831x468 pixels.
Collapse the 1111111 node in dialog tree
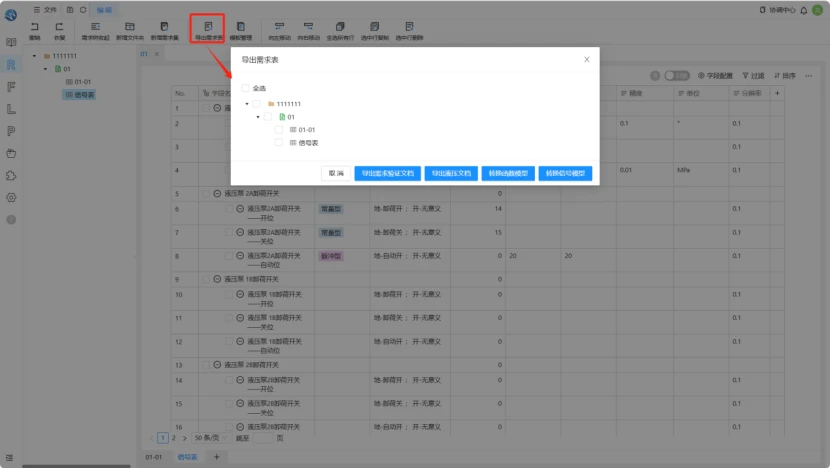(x=247, y=104)
